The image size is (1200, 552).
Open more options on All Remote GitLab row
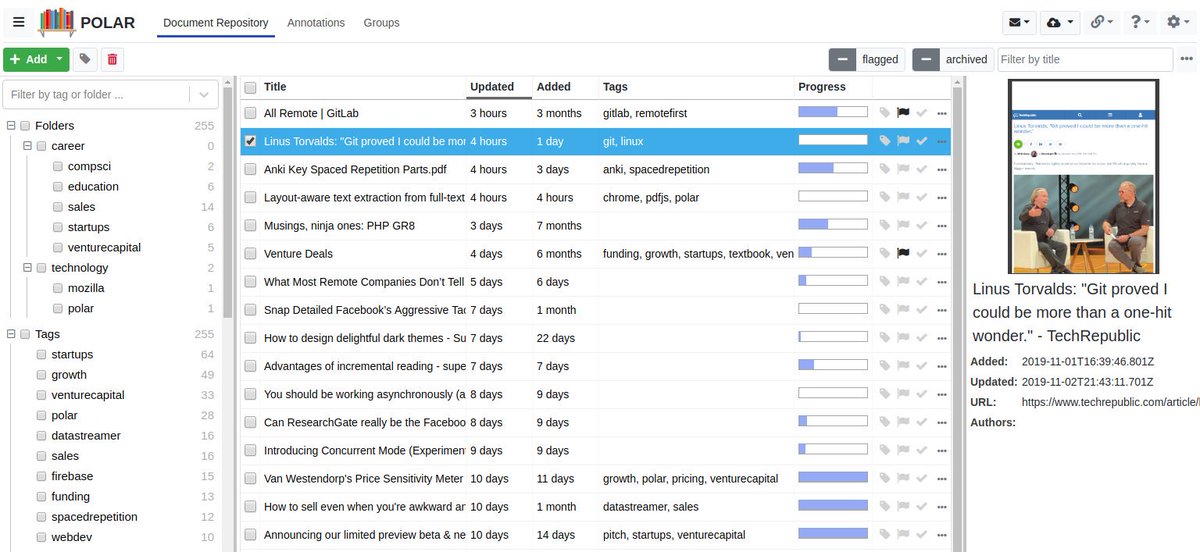941,113
